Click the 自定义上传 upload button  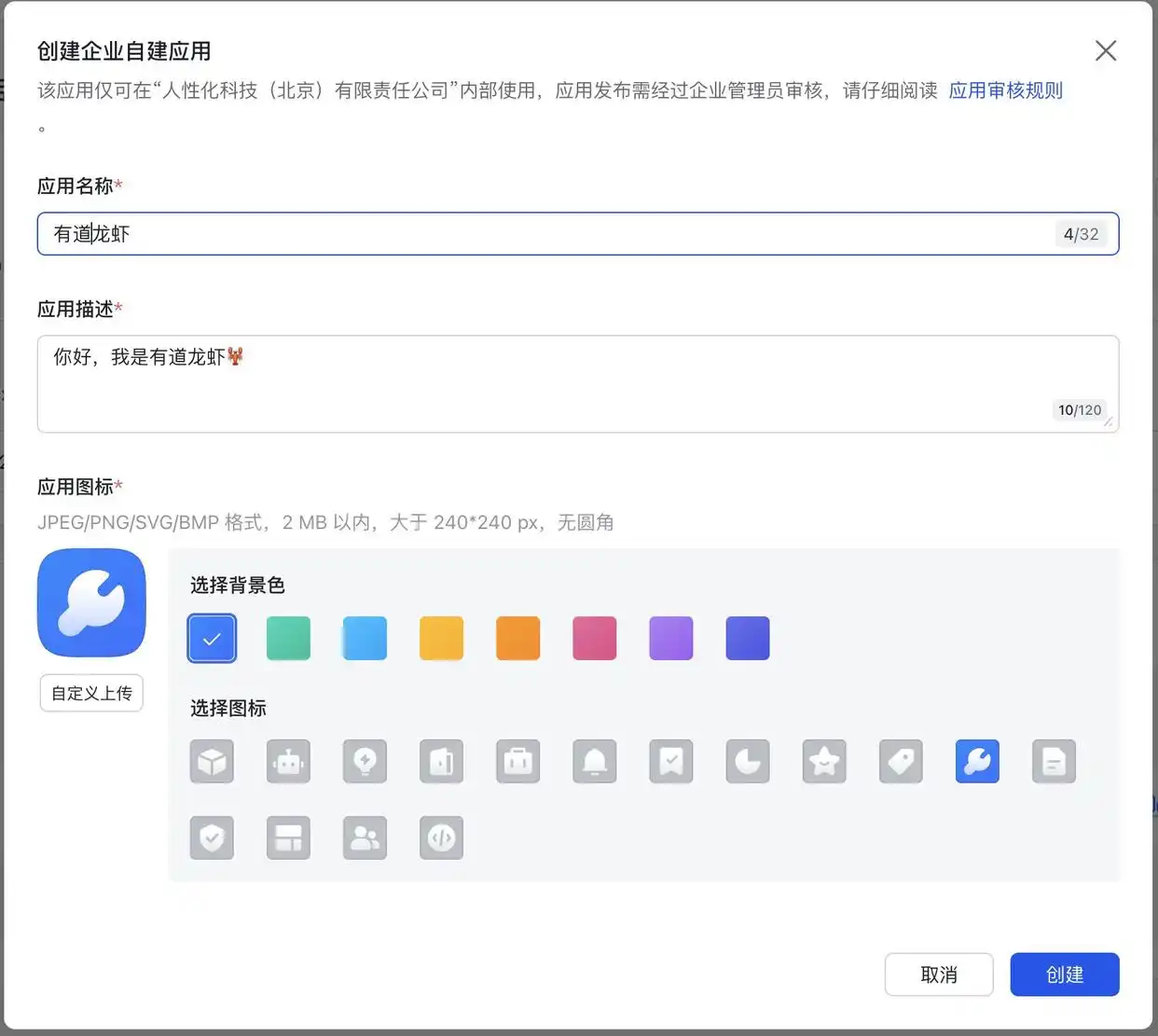pyautogui.click(x=90, y=693)
